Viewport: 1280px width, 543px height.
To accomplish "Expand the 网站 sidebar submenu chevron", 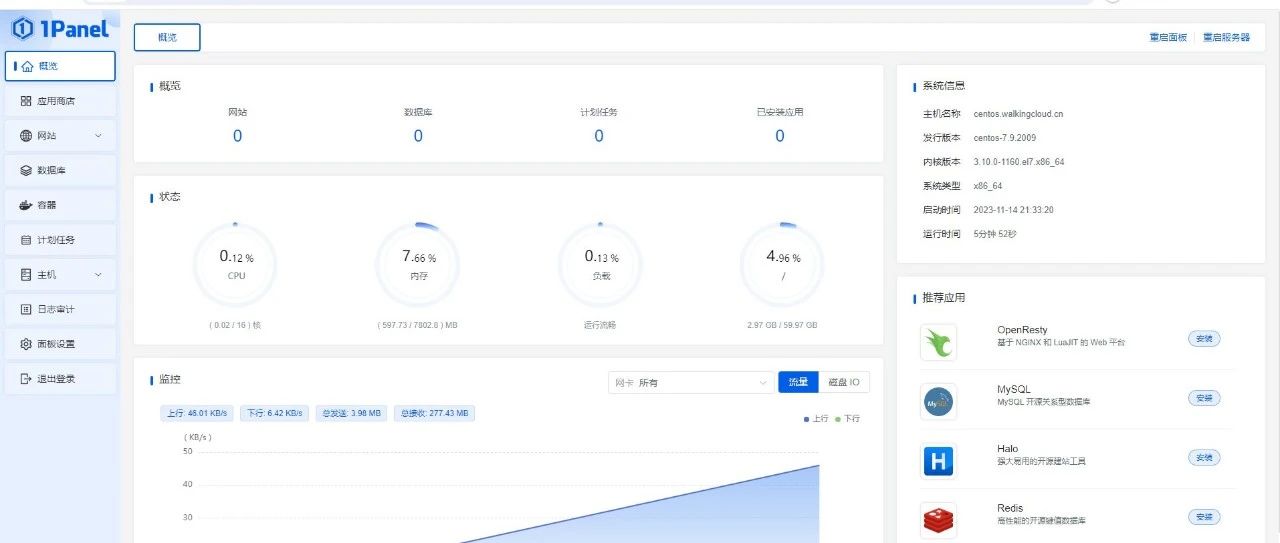I will pyautogui.click(x=98, y=135).
